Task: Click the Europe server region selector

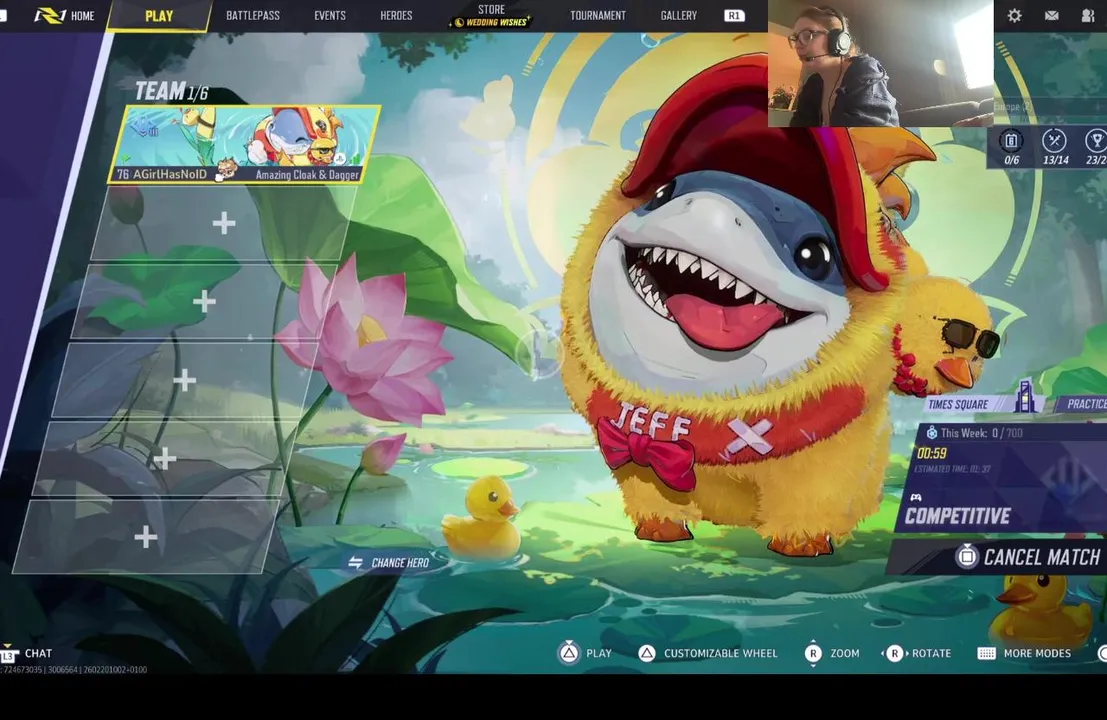Action: (x=1050, y=107)
